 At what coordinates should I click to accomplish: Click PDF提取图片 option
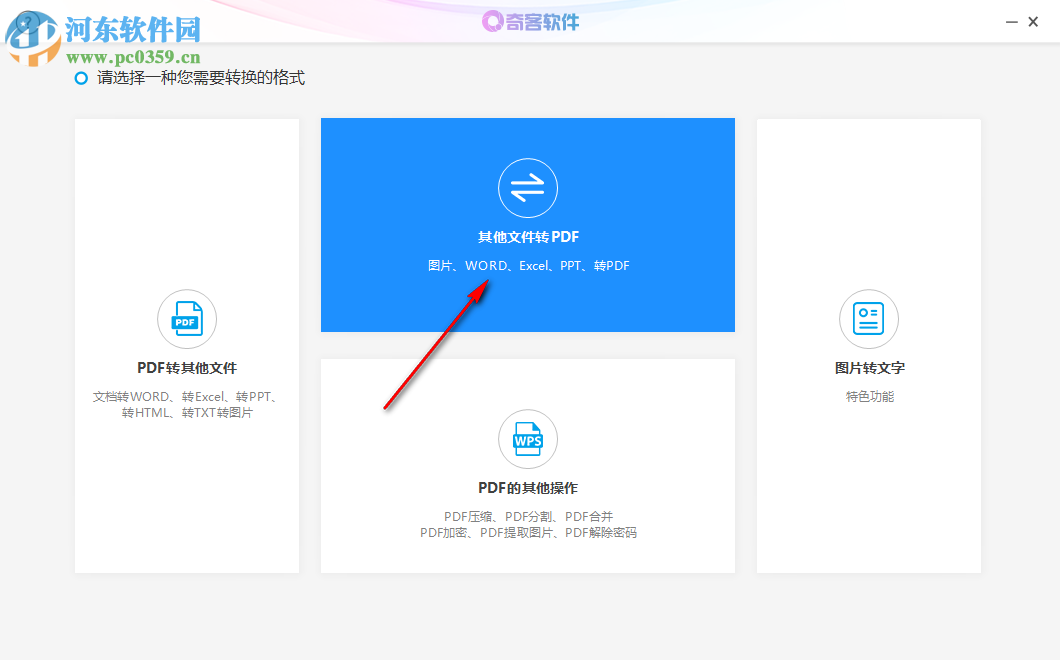518,532
